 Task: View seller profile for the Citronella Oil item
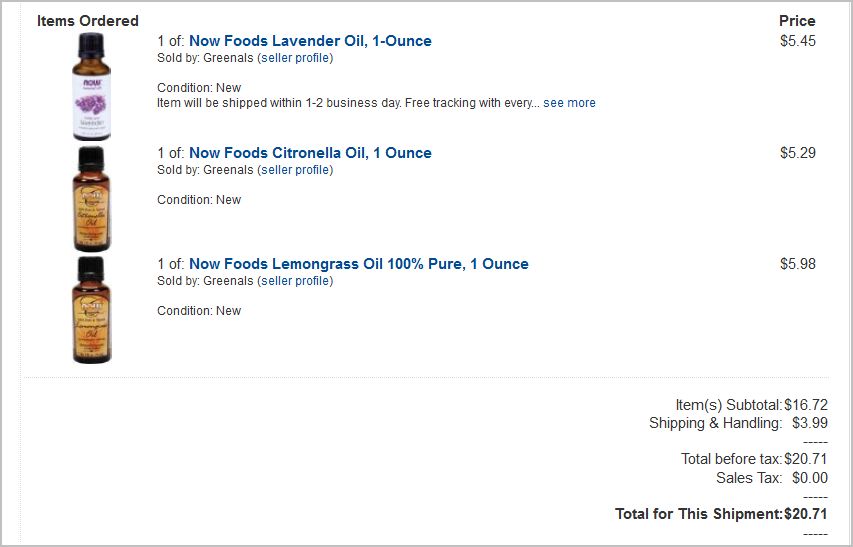click(x=295, y=170)
